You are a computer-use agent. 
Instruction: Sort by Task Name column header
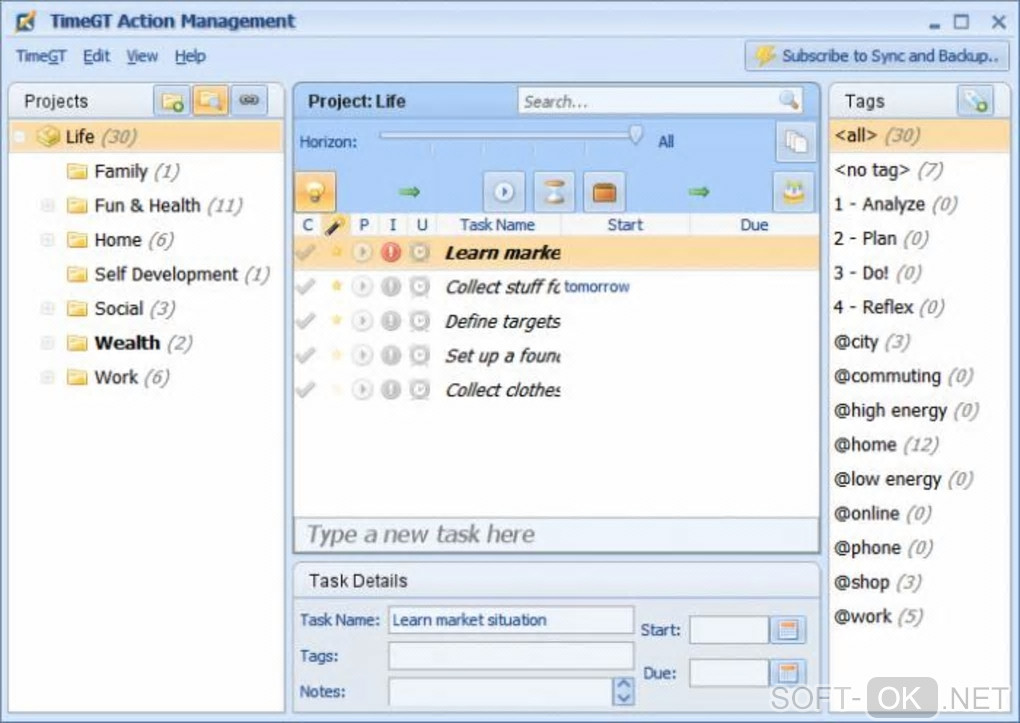[497, 225]
